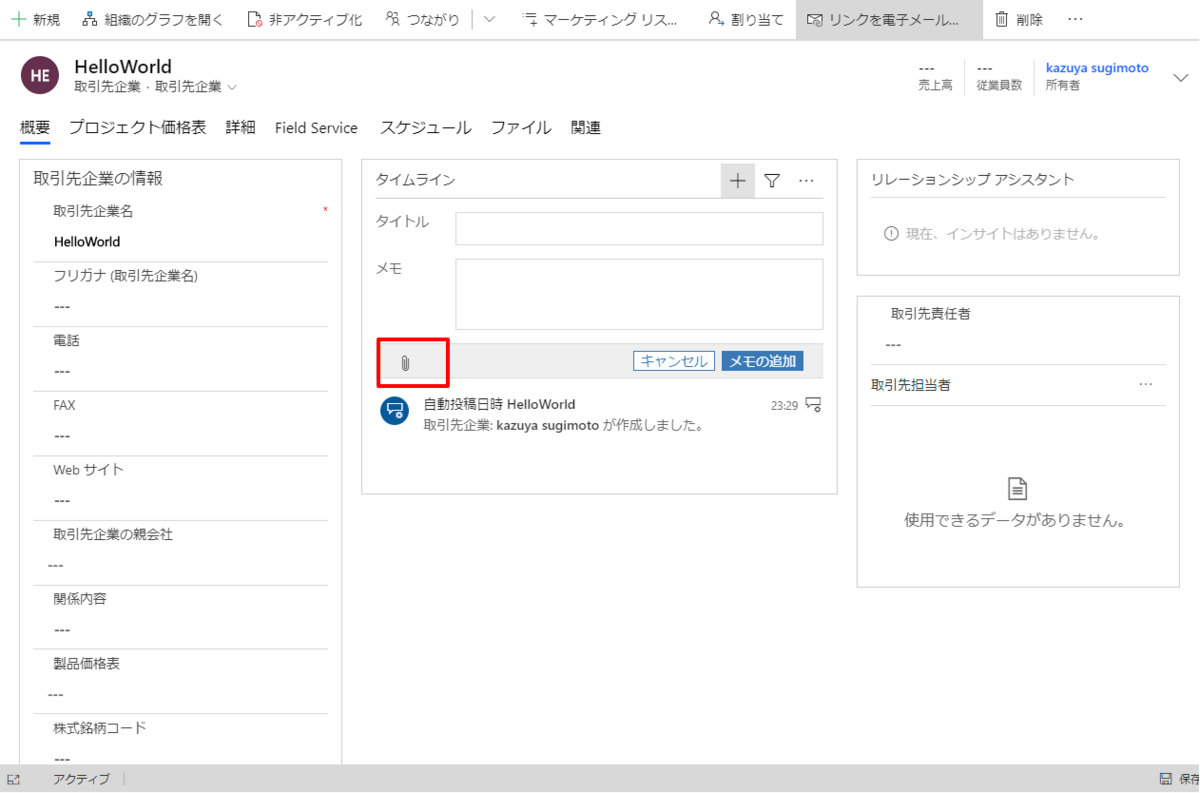This screenshot has height=793, width=1200.
Task: Click the timeline plus add icon
Action: (x=738, y=181)
